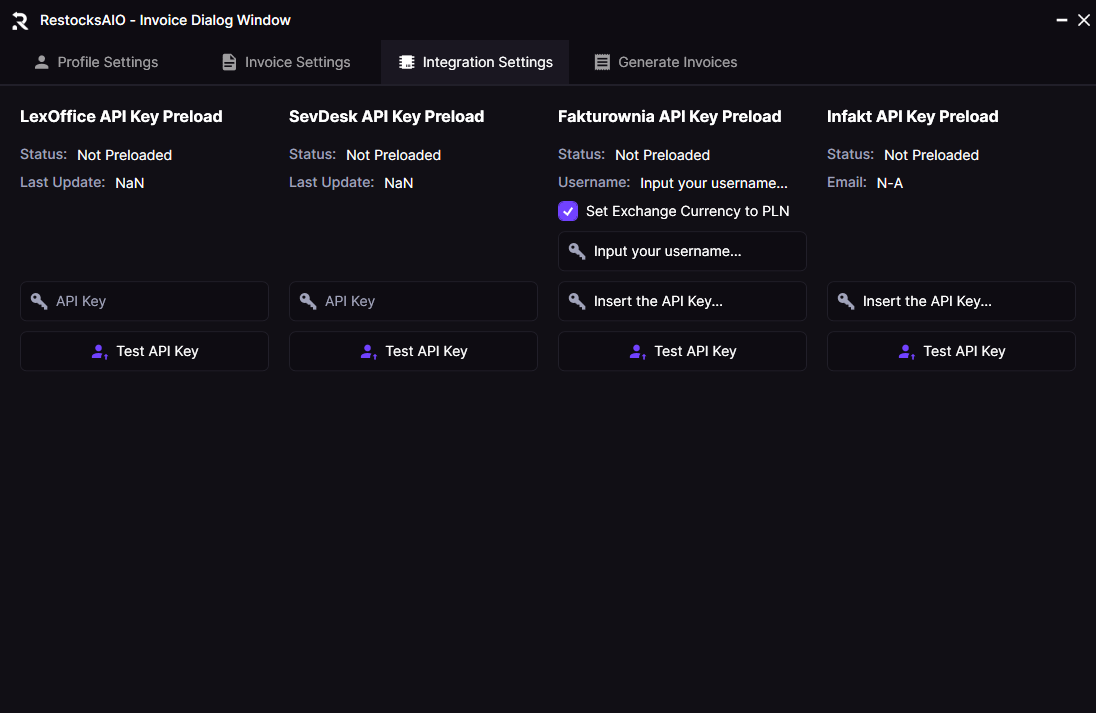Viewport: 1096px width, 713px height.
Task: Focus the LexOffice API Key field
Action: [145, 301]
